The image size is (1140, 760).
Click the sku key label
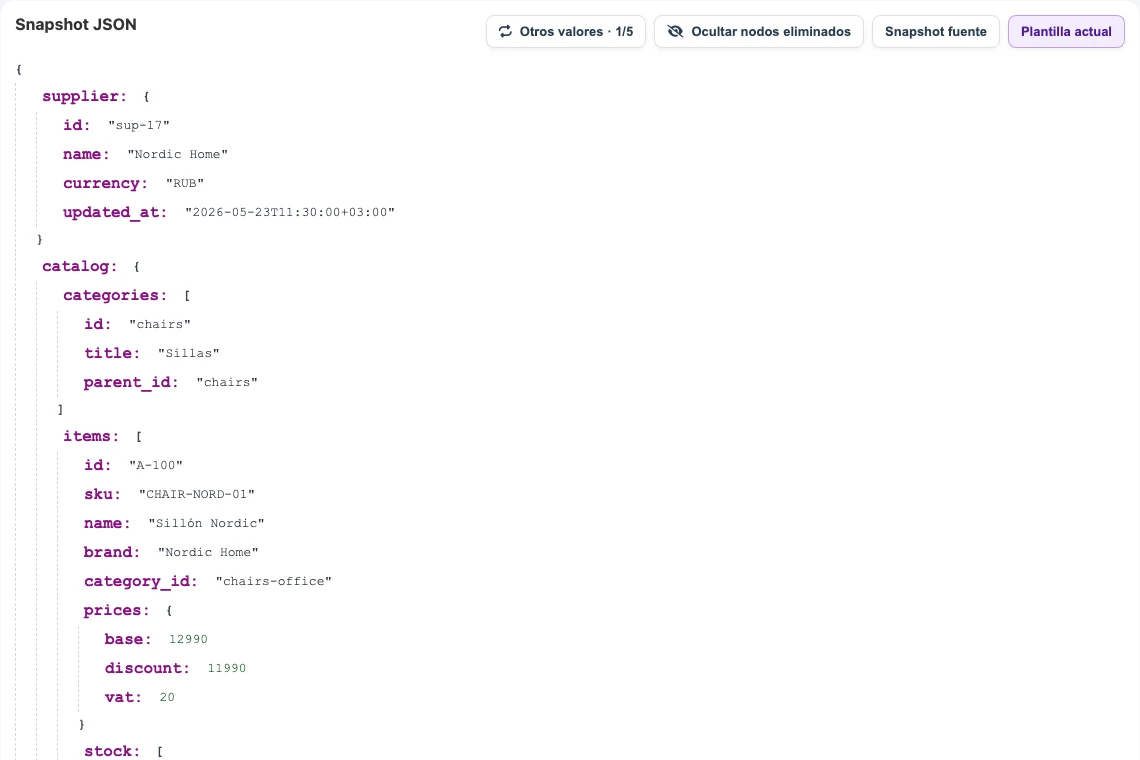(x=103, y=495)
